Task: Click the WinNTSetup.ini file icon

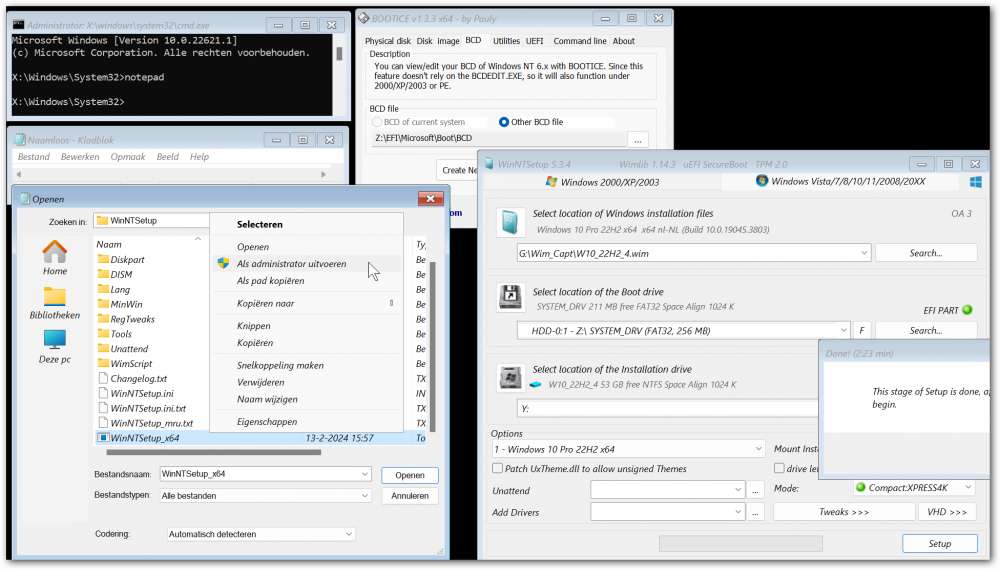Action: [x=103, y=393]
